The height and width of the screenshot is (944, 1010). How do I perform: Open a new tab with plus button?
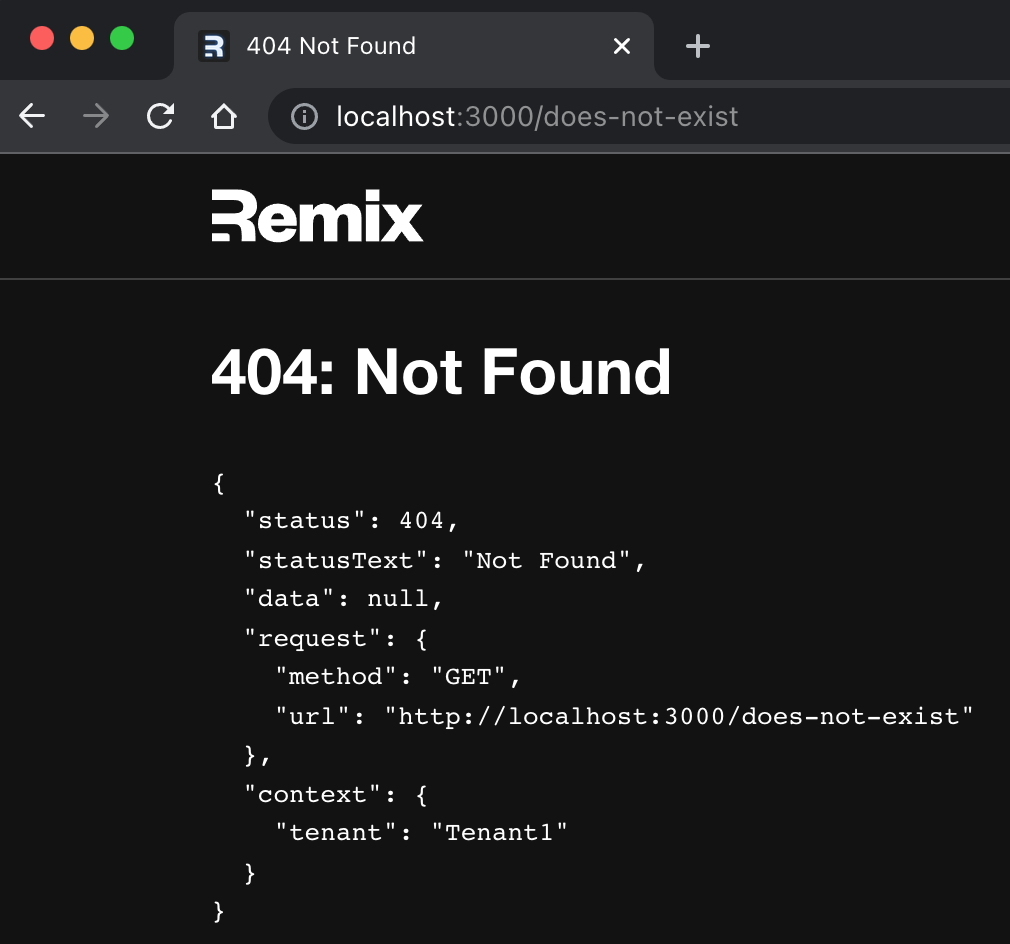698,46
